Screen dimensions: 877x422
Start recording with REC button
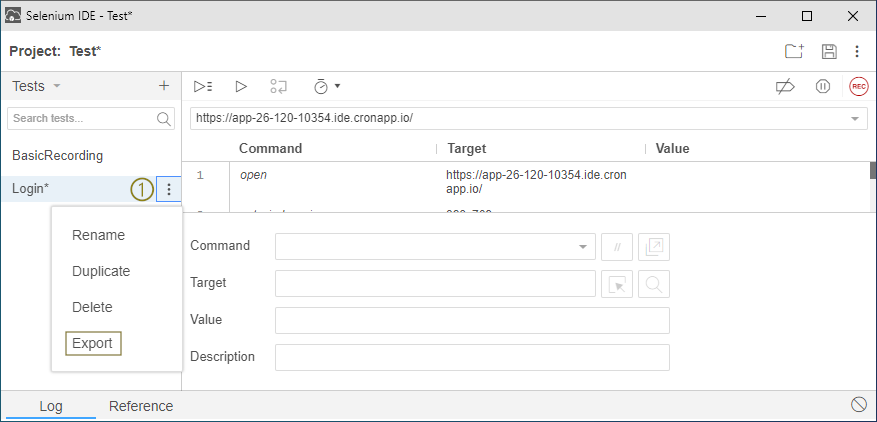coord(859,87)
